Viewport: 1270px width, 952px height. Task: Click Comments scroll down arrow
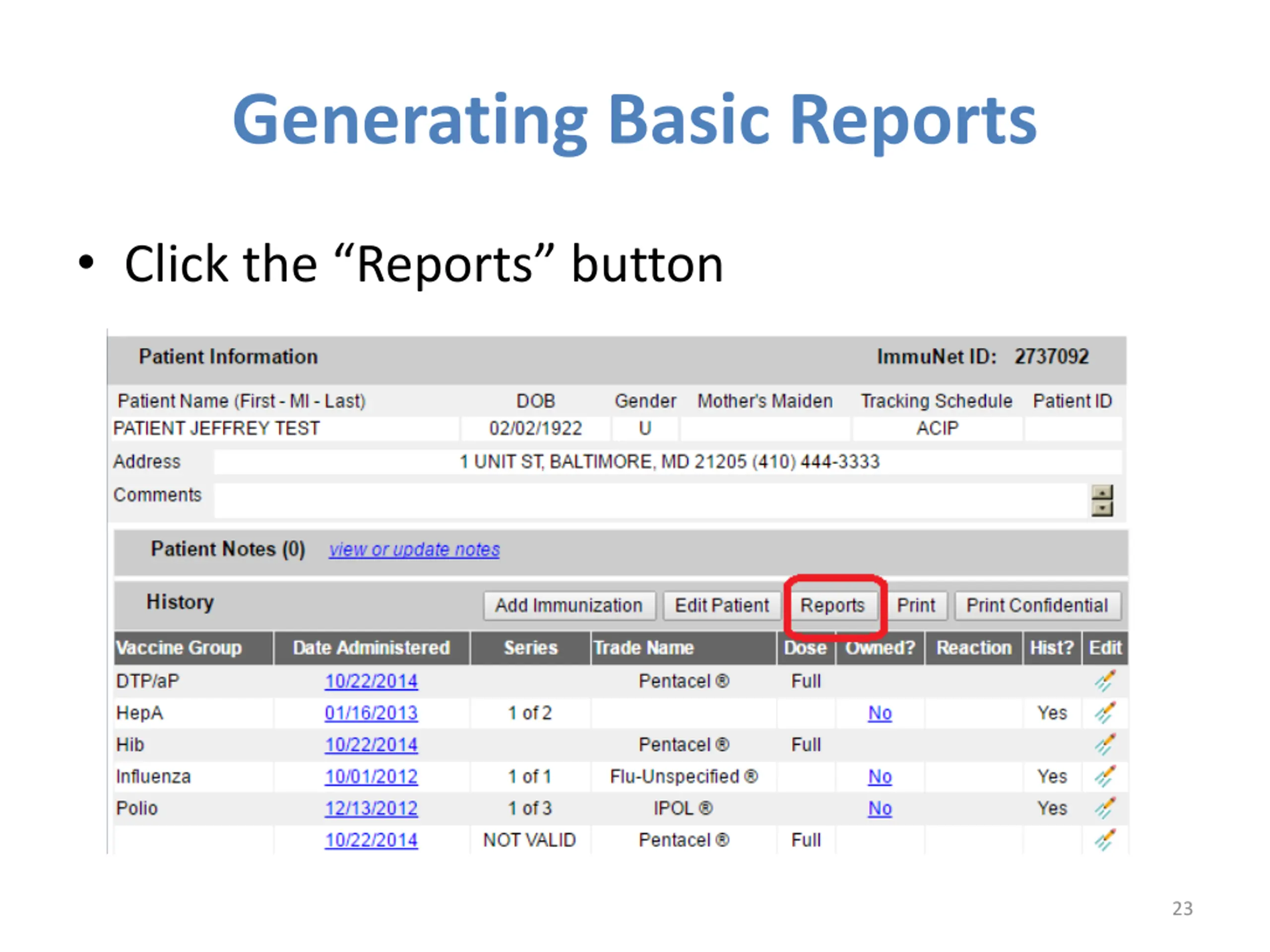tap(1102, 508)
